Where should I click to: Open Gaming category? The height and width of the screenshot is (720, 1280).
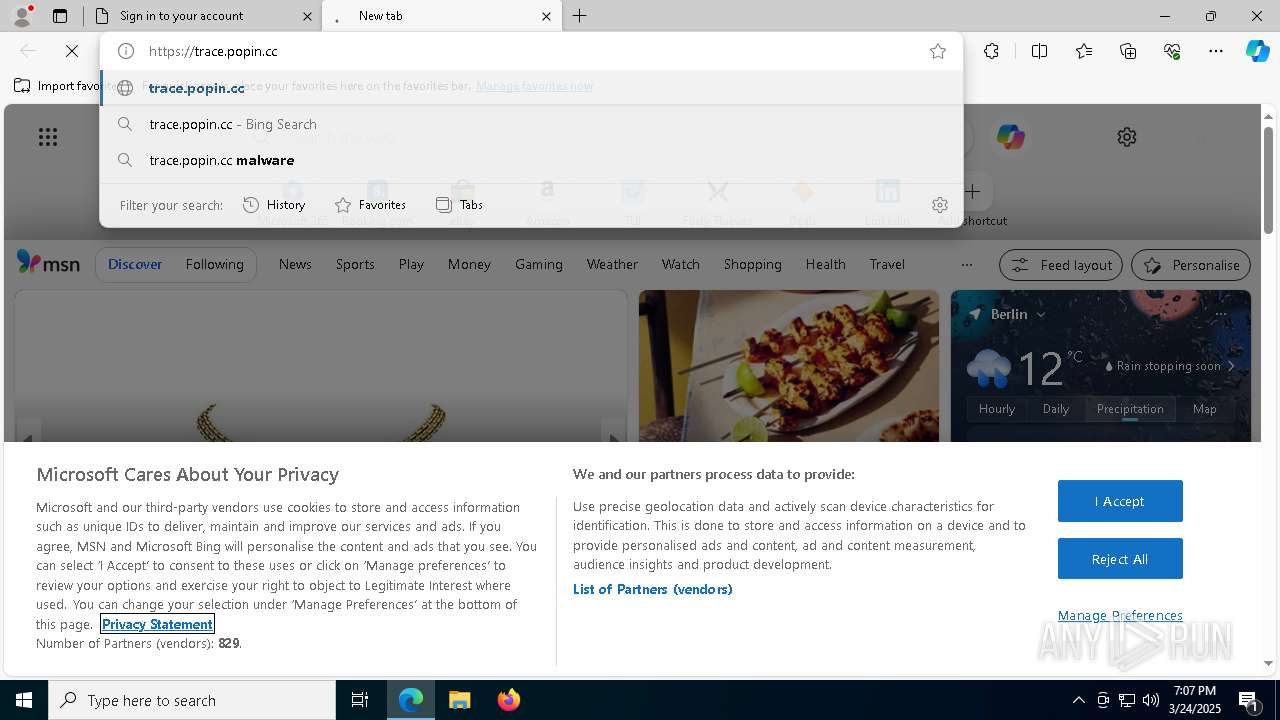pyautogui.click(x=539, y=264)
